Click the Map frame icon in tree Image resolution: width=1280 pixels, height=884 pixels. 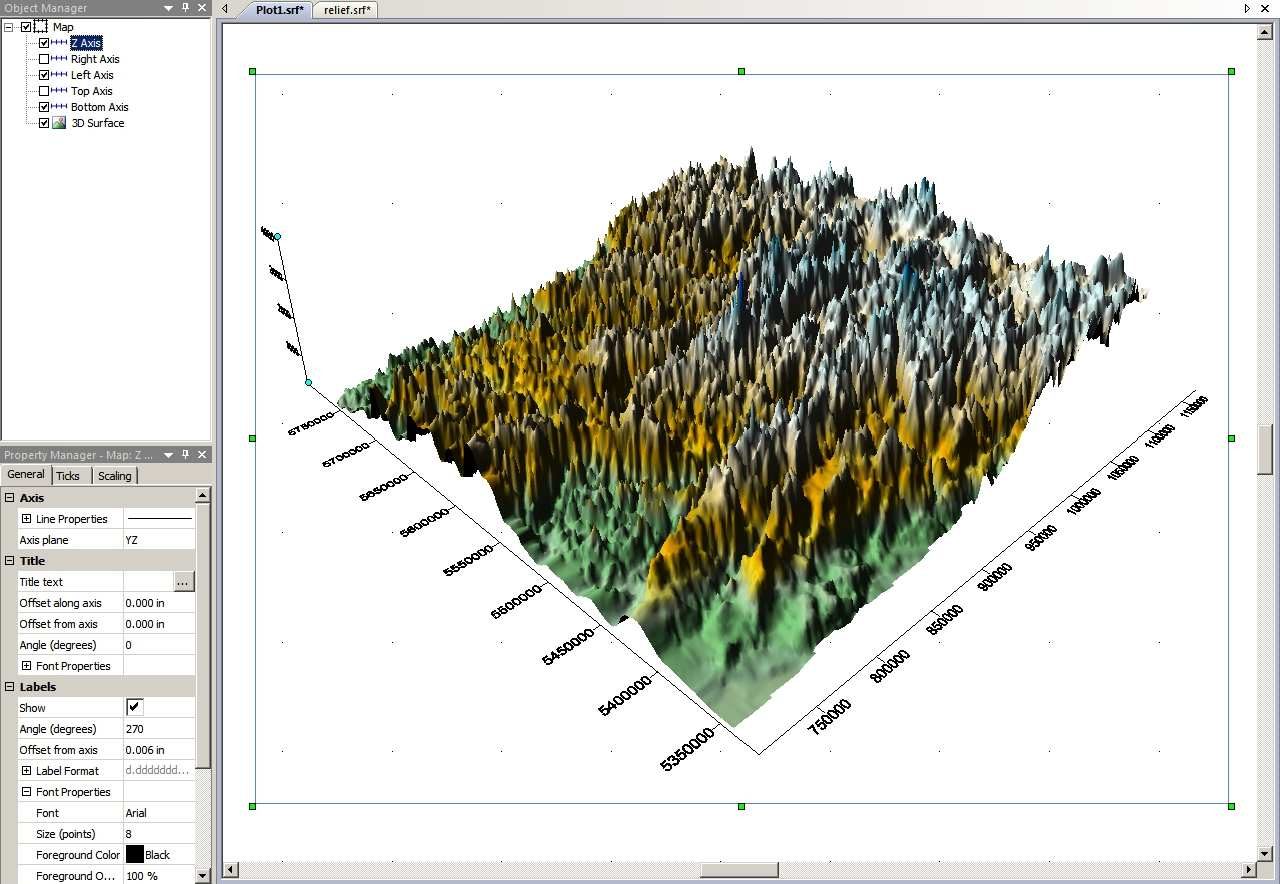(x=41, y=26)
